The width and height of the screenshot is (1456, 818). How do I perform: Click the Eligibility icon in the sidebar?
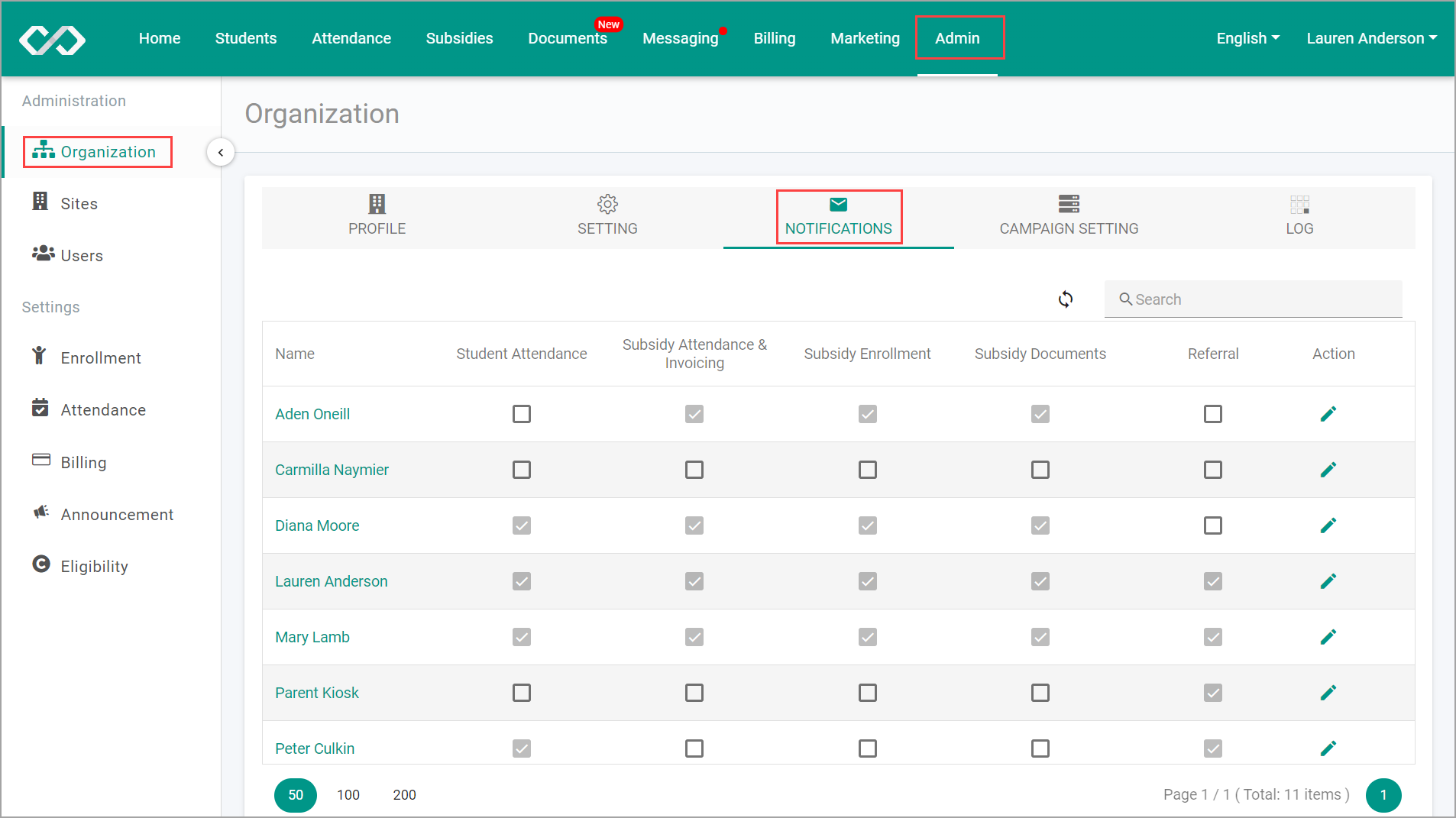(41, 564)
